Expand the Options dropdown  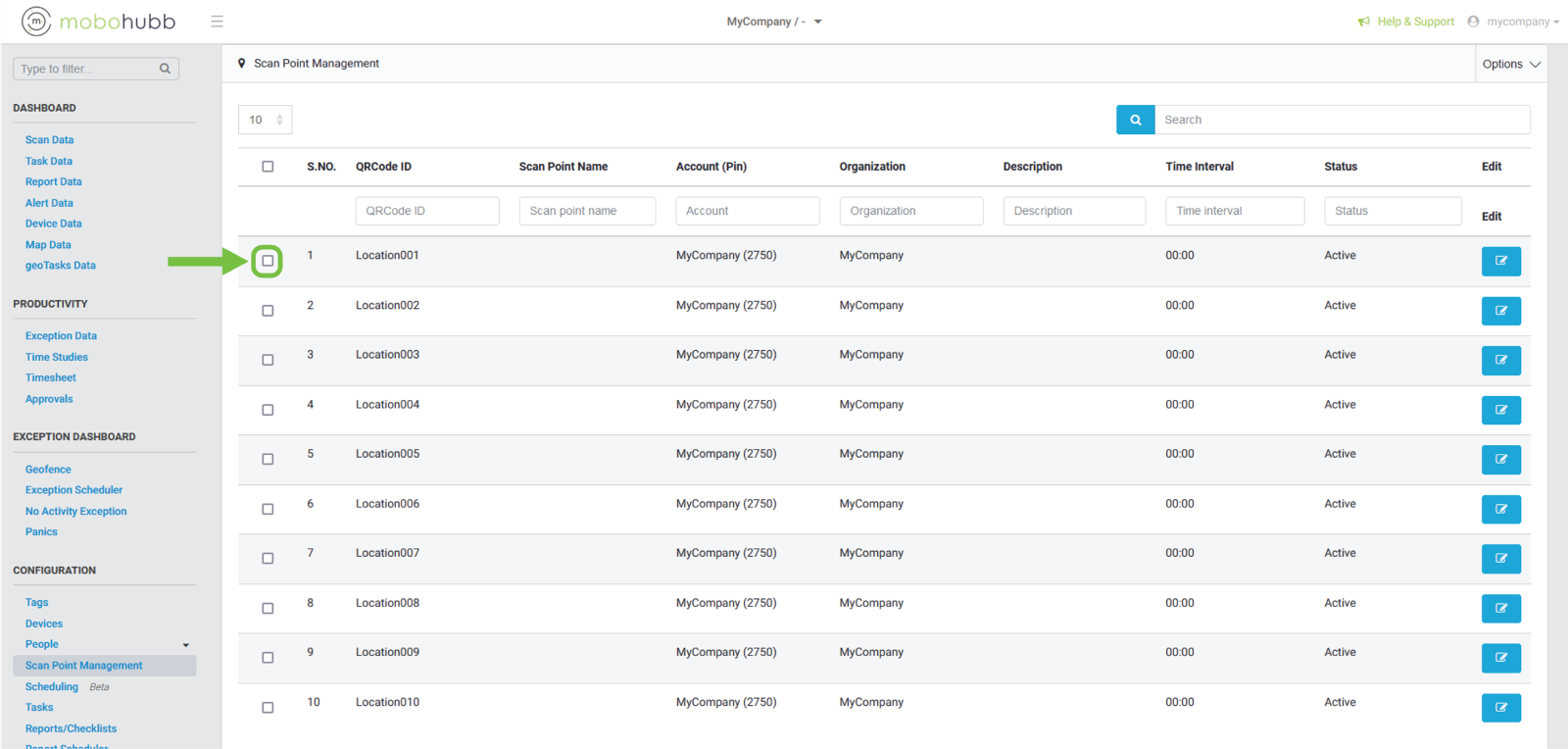(x=1510, y=64)
